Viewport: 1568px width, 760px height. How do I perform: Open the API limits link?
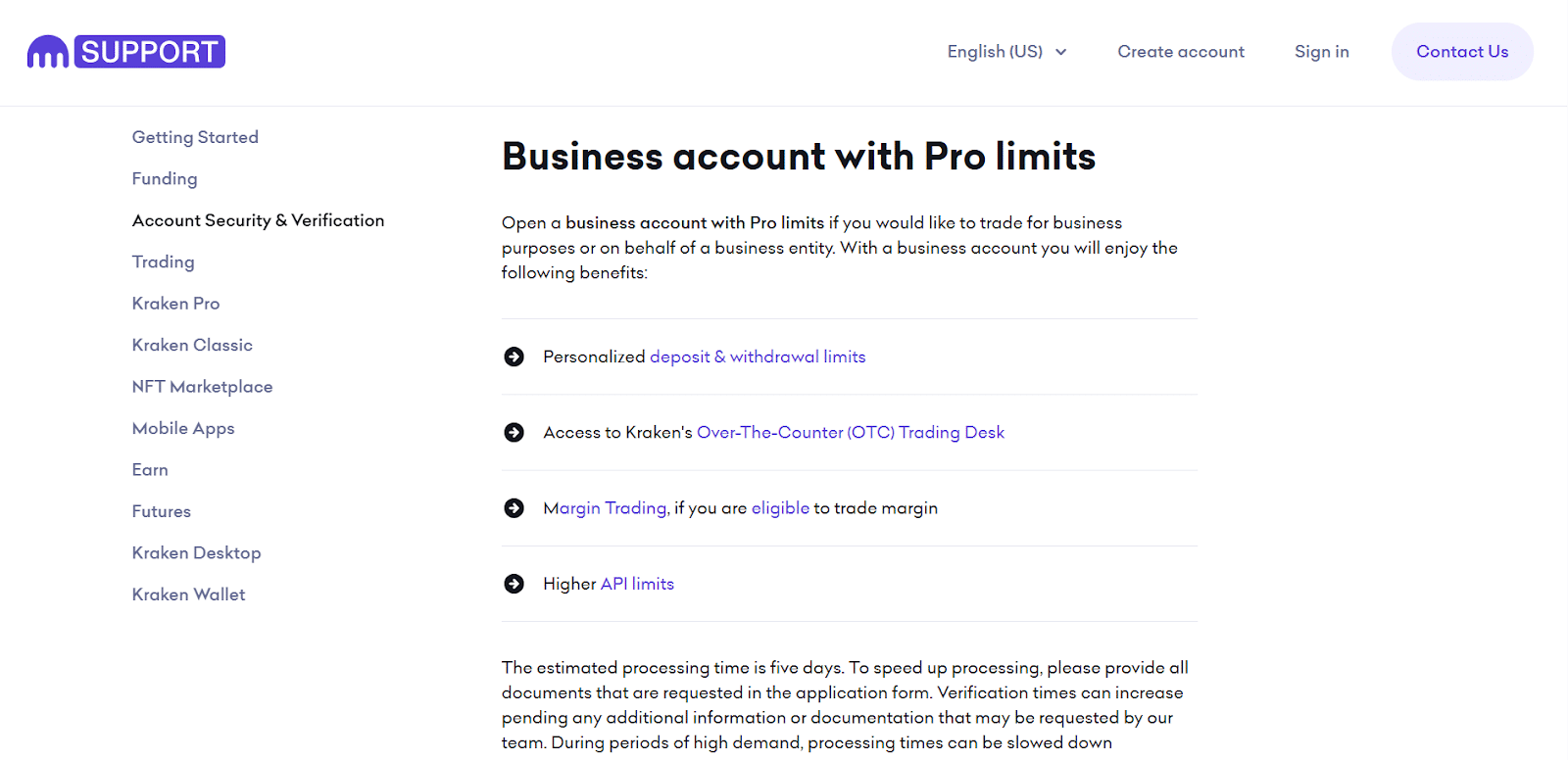pos(637,584)
